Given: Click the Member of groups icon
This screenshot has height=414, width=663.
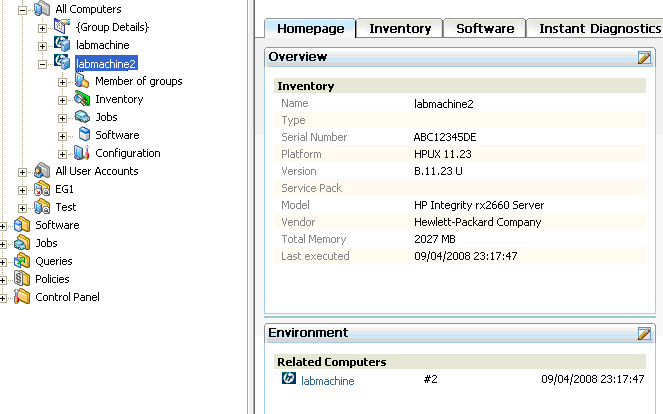Looking at the screenshot, I should [x=82, y=80].
